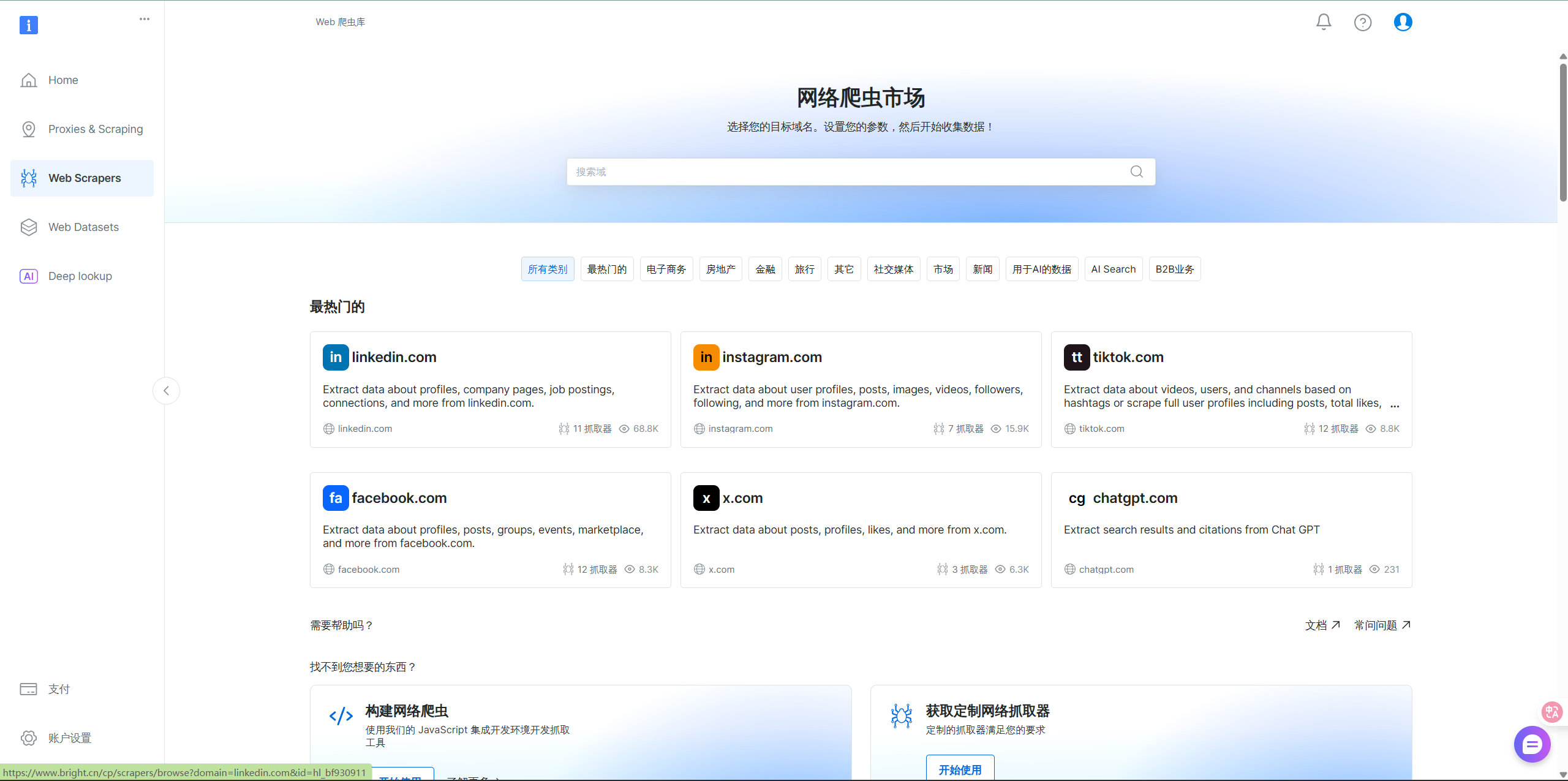Open the chat support bubble
This screenshot has height=781, width=1568.
[x=1532, y=744]
